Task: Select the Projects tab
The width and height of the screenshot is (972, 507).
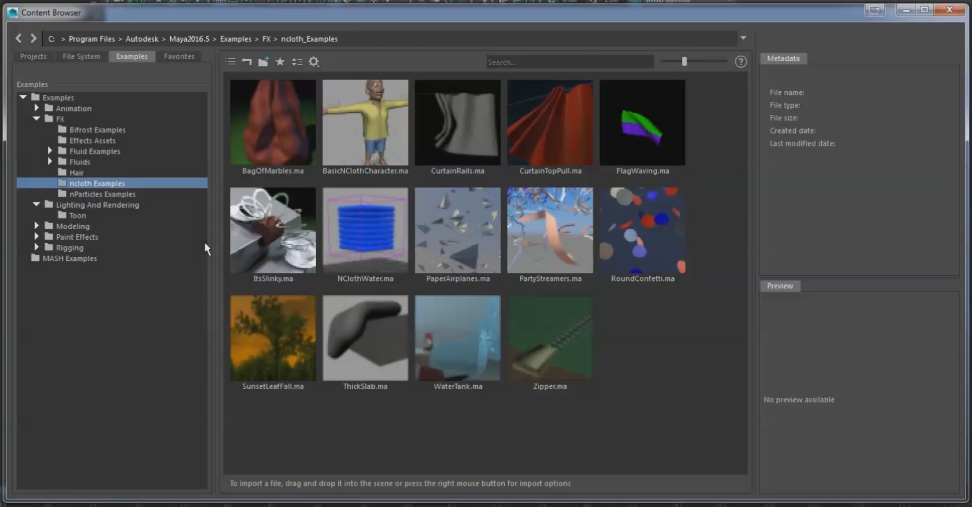Action: click(x=33, y=57)
